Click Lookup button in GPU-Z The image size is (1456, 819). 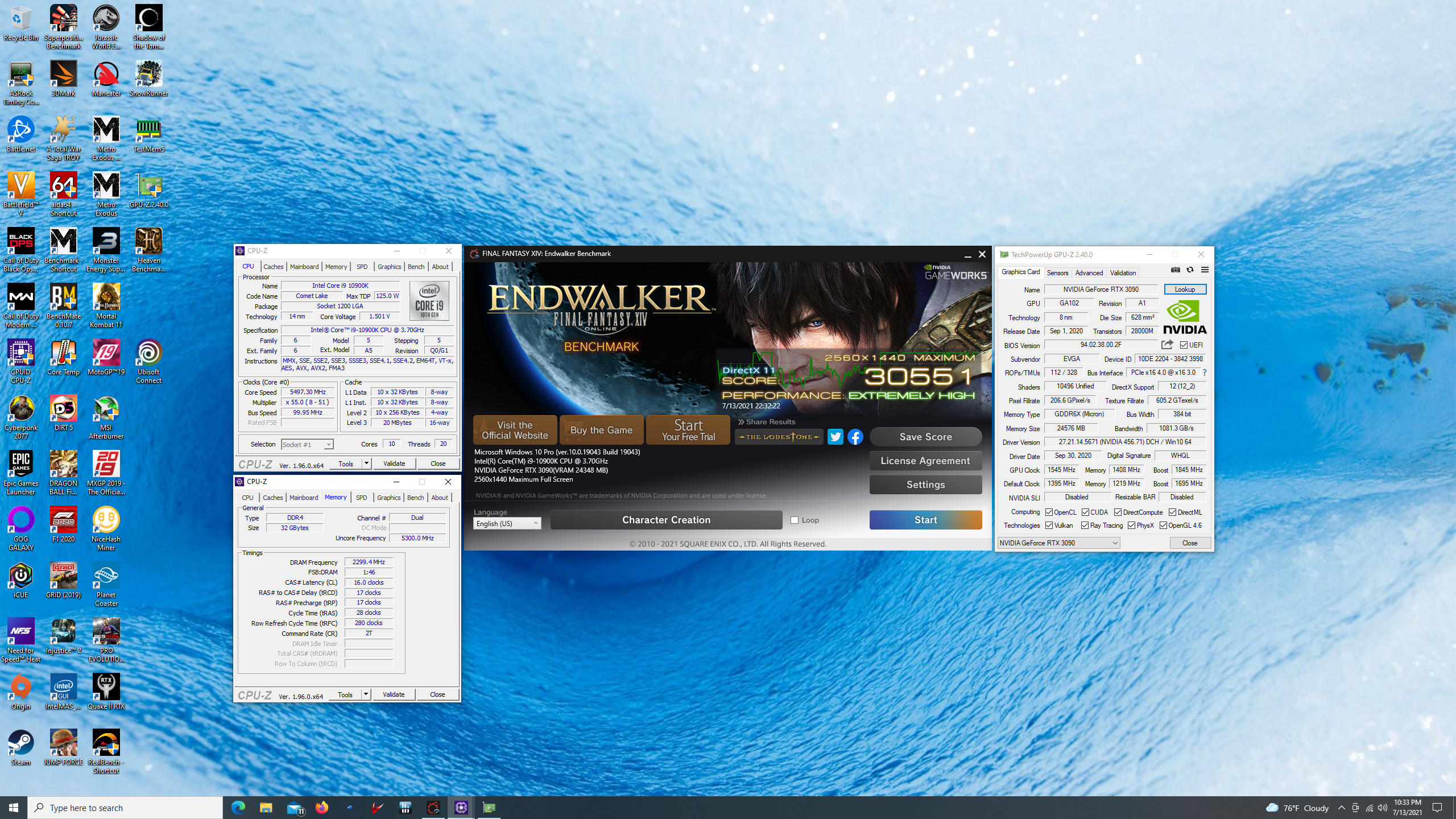(x=1185, y=289)
